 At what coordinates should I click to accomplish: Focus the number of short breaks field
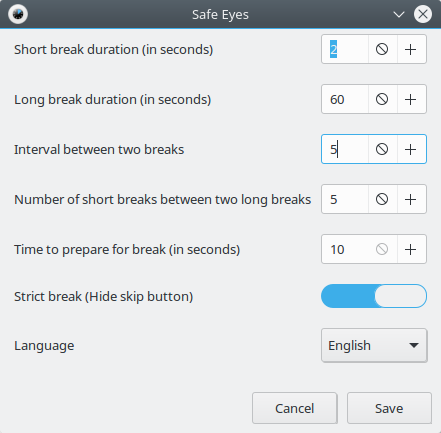coord(345,199)
